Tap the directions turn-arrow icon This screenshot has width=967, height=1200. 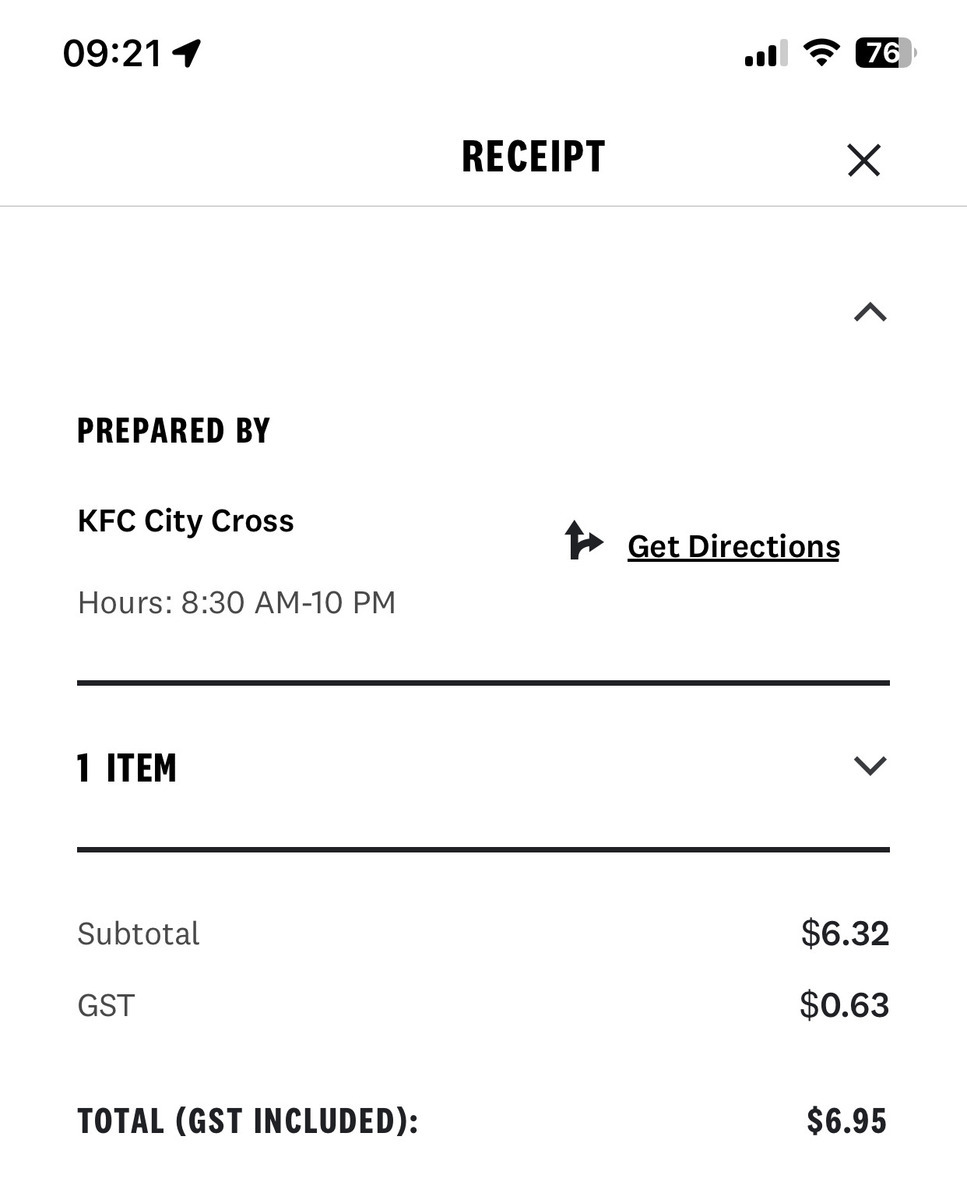(x=584, y=541)
